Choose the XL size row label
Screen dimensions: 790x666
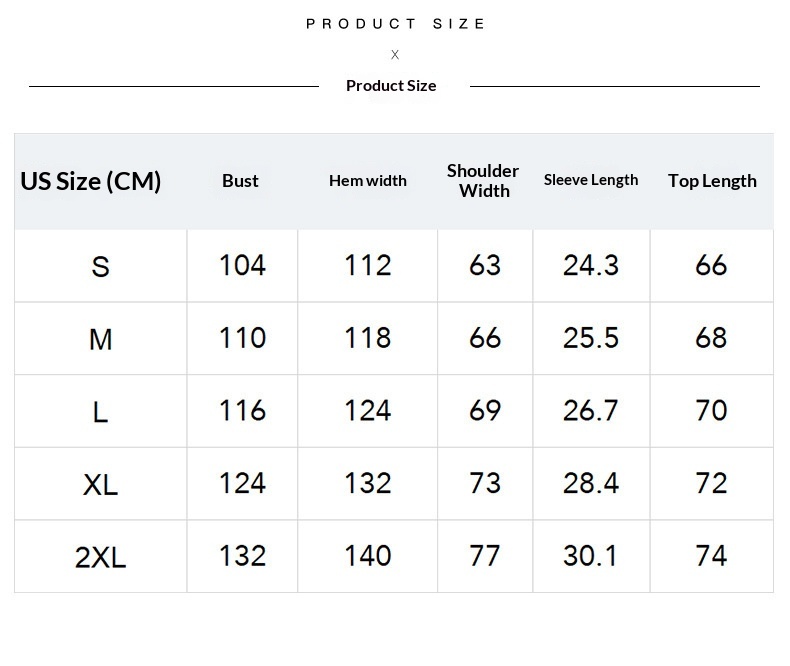click(x=100, y=485)
